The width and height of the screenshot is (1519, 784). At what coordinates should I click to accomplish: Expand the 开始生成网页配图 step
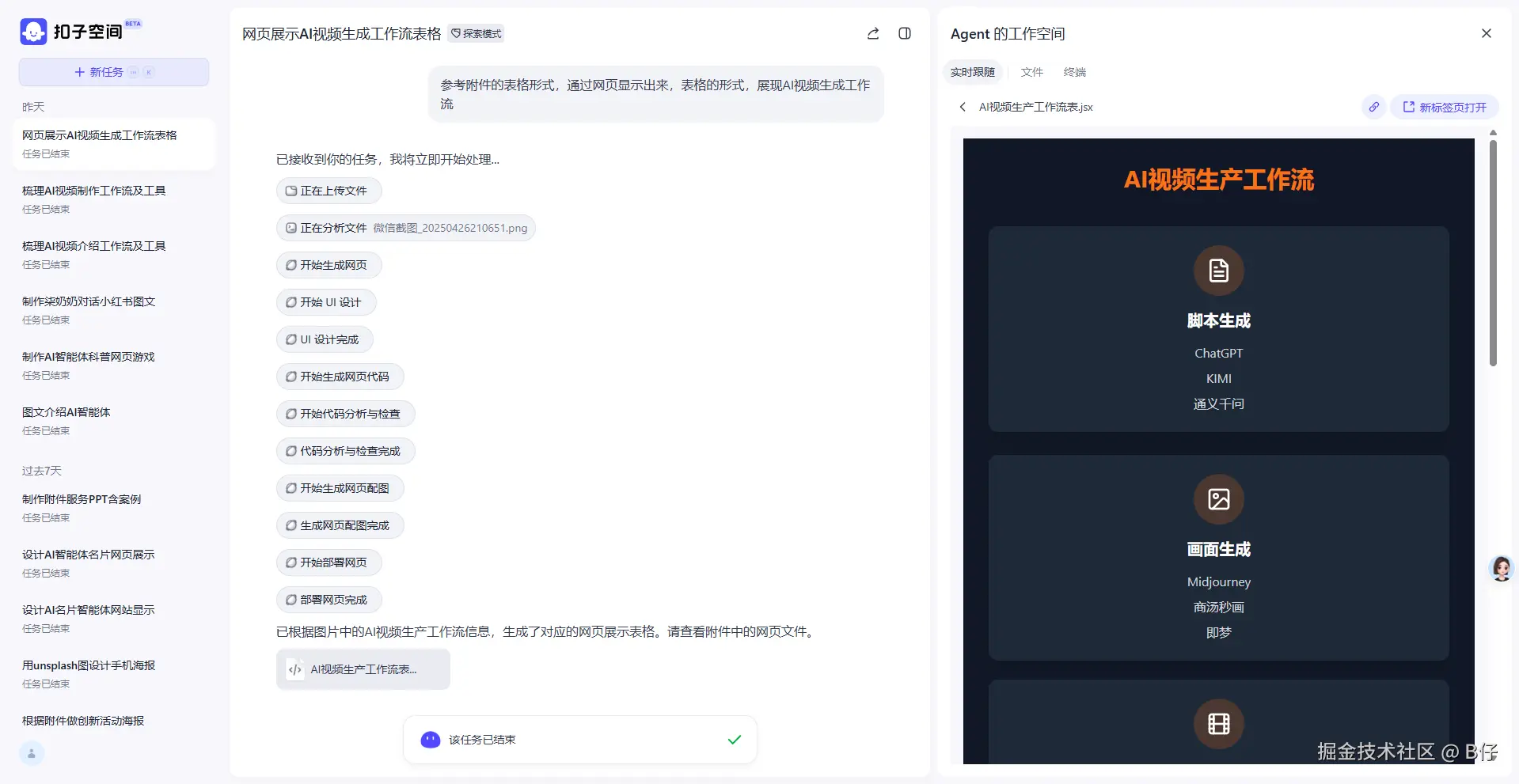click(340, 488)
